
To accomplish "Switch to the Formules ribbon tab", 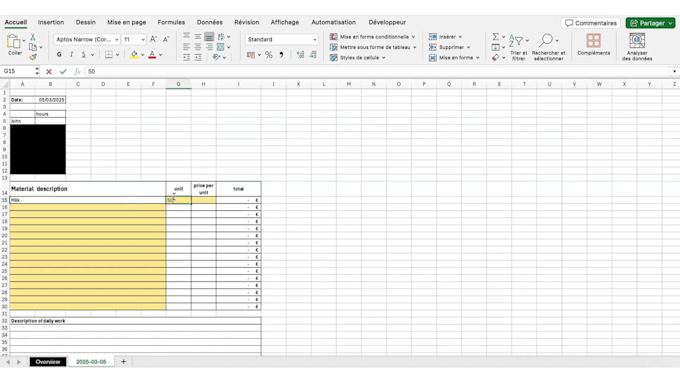I will [171, 22].
